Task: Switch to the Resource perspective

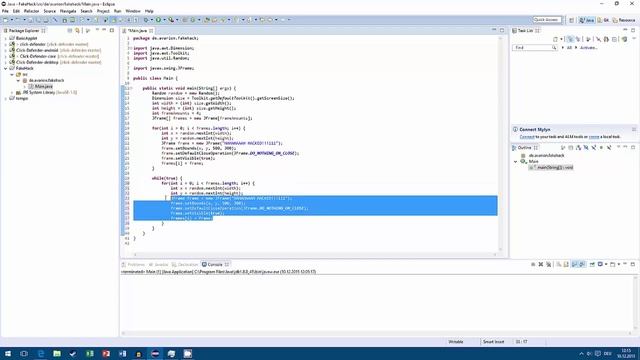Action: (x=624, y=20)
